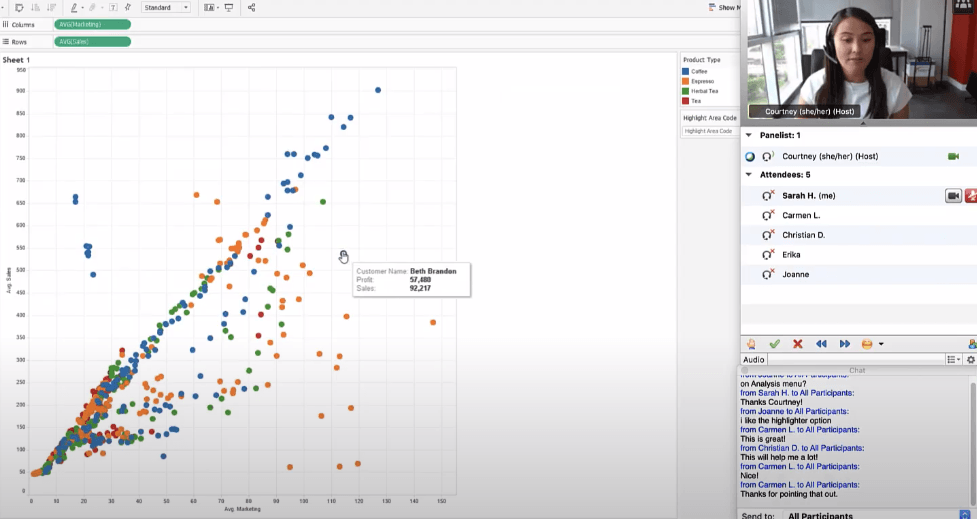Click the Rows shelf label
This screenshot has height=519, width=977.
pyautogui.click(x=15, y=42)
